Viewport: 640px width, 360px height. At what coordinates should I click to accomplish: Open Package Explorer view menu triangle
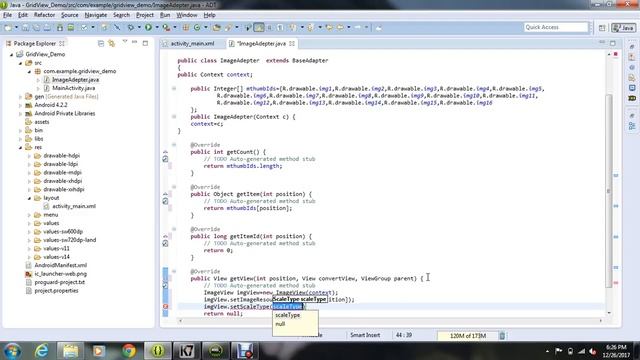pyautogui.click(x=124, y=42)
